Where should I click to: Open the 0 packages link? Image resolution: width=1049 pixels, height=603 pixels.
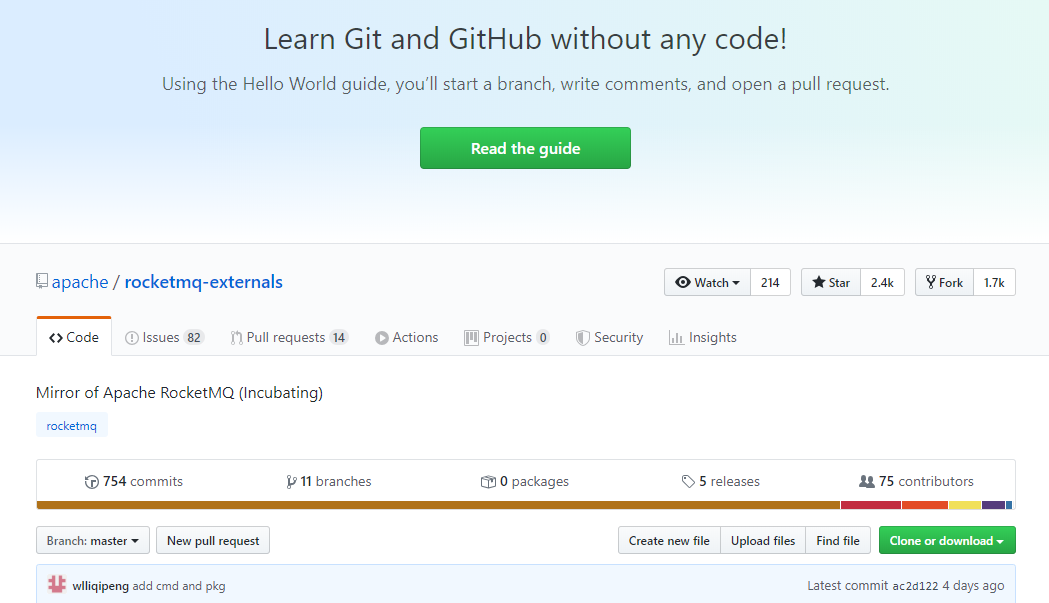pos(524,481)
